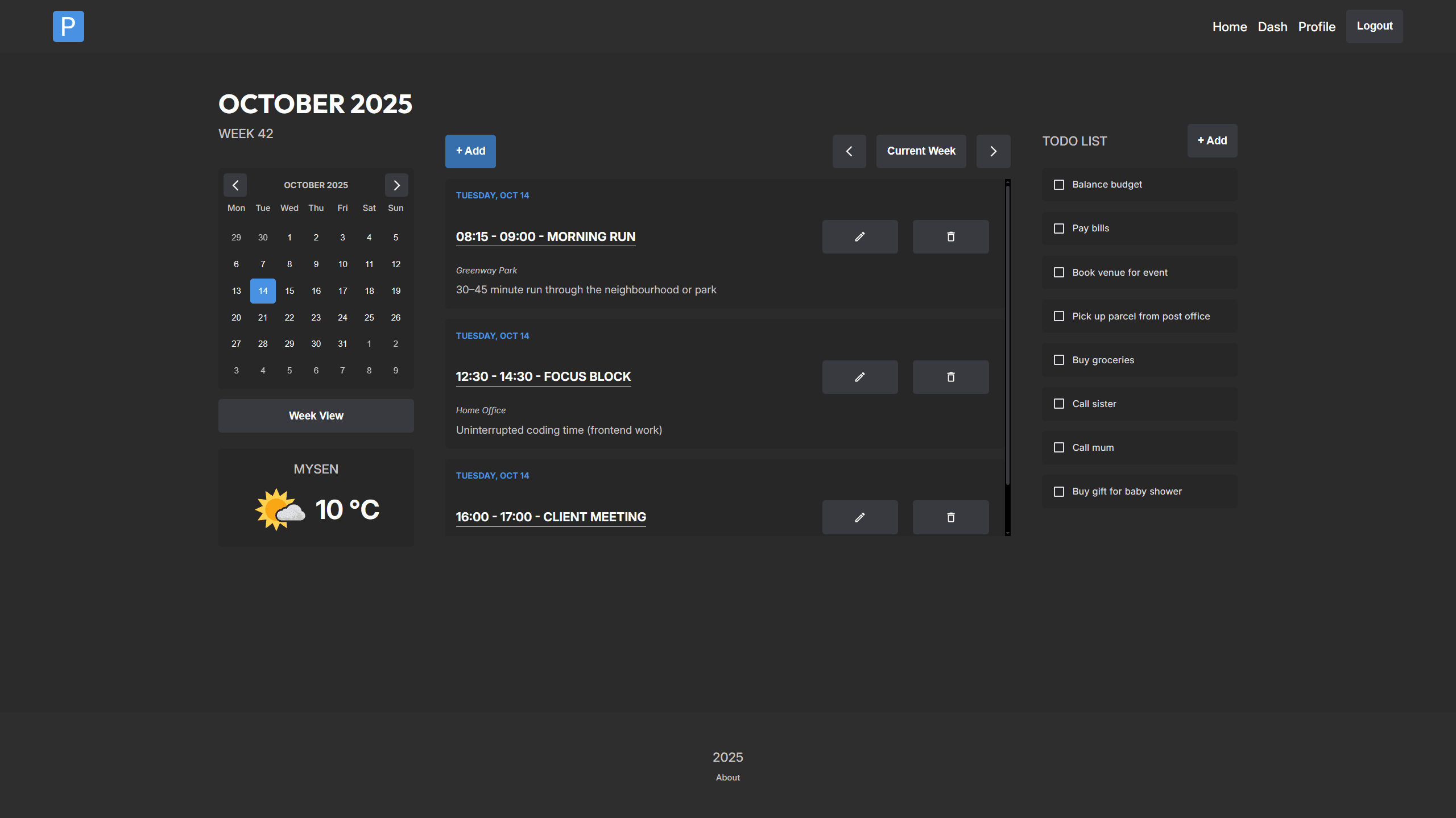Open the Dash navigation item
Viewport: 1456px width, 818px height.
[x=1272, y=27]
